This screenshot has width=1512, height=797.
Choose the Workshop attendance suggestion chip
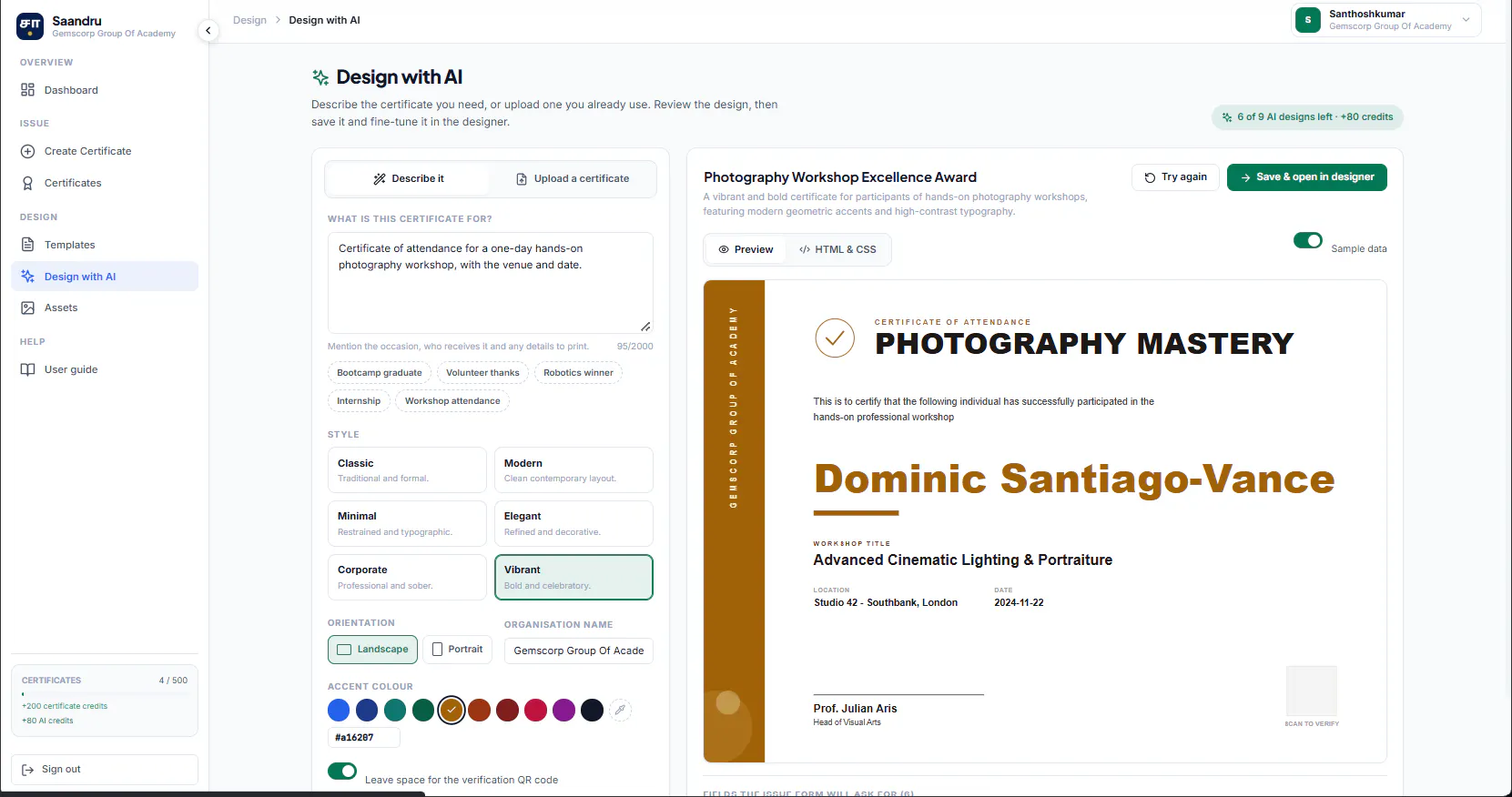452,401
